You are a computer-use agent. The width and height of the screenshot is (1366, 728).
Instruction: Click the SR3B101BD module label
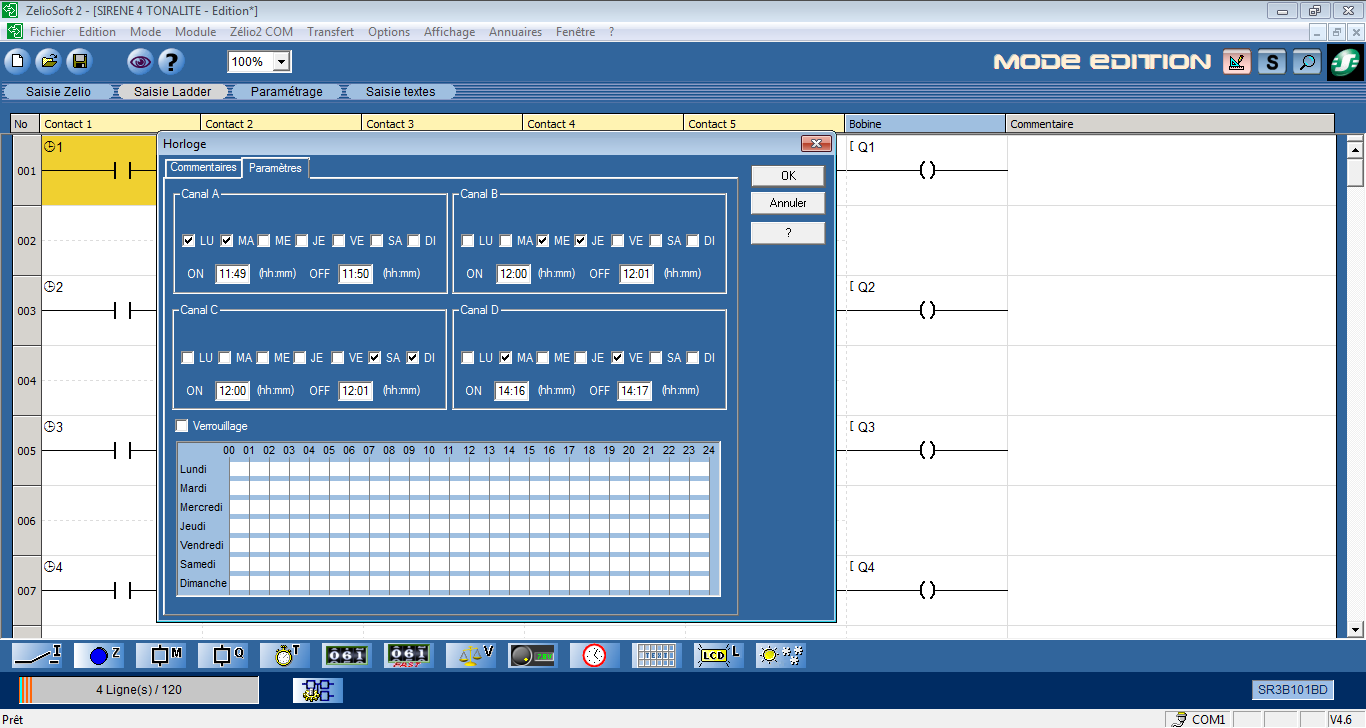[1294, 690]
